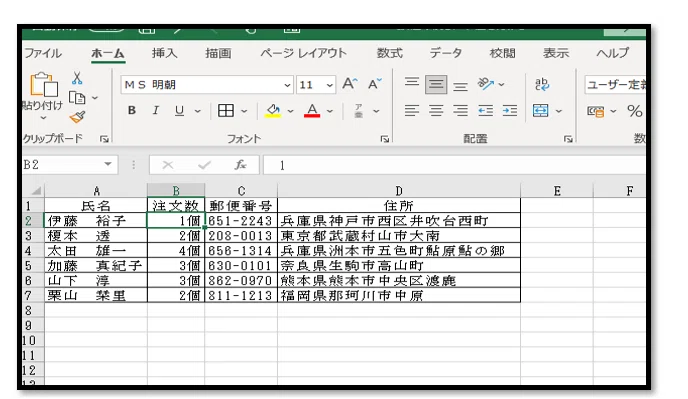Image resolution: width=688 pixels, height=399 pixels.
Task: Align text to top
Action: point(412,83)
